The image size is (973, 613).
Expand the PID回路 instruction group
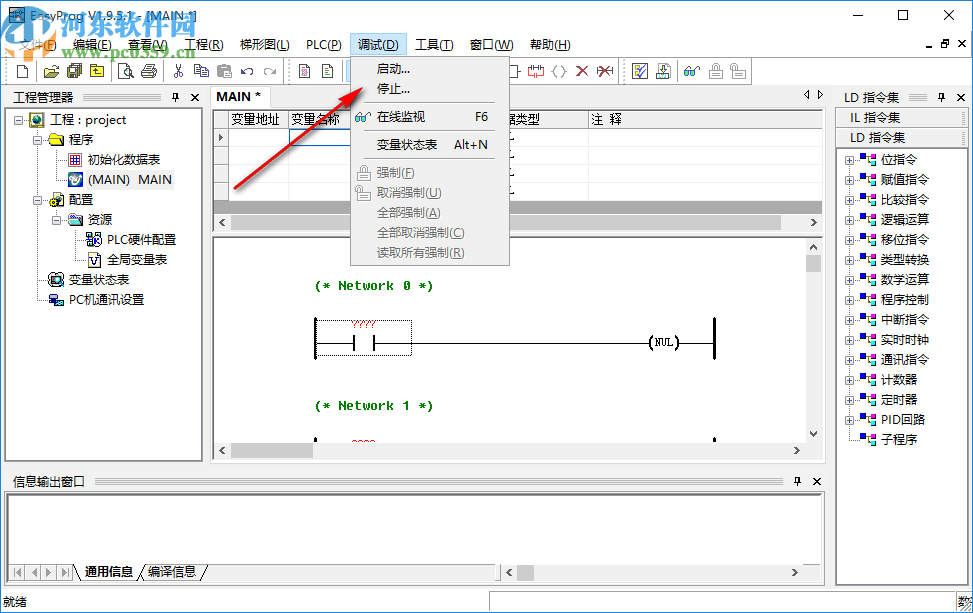tap(849, 420)
